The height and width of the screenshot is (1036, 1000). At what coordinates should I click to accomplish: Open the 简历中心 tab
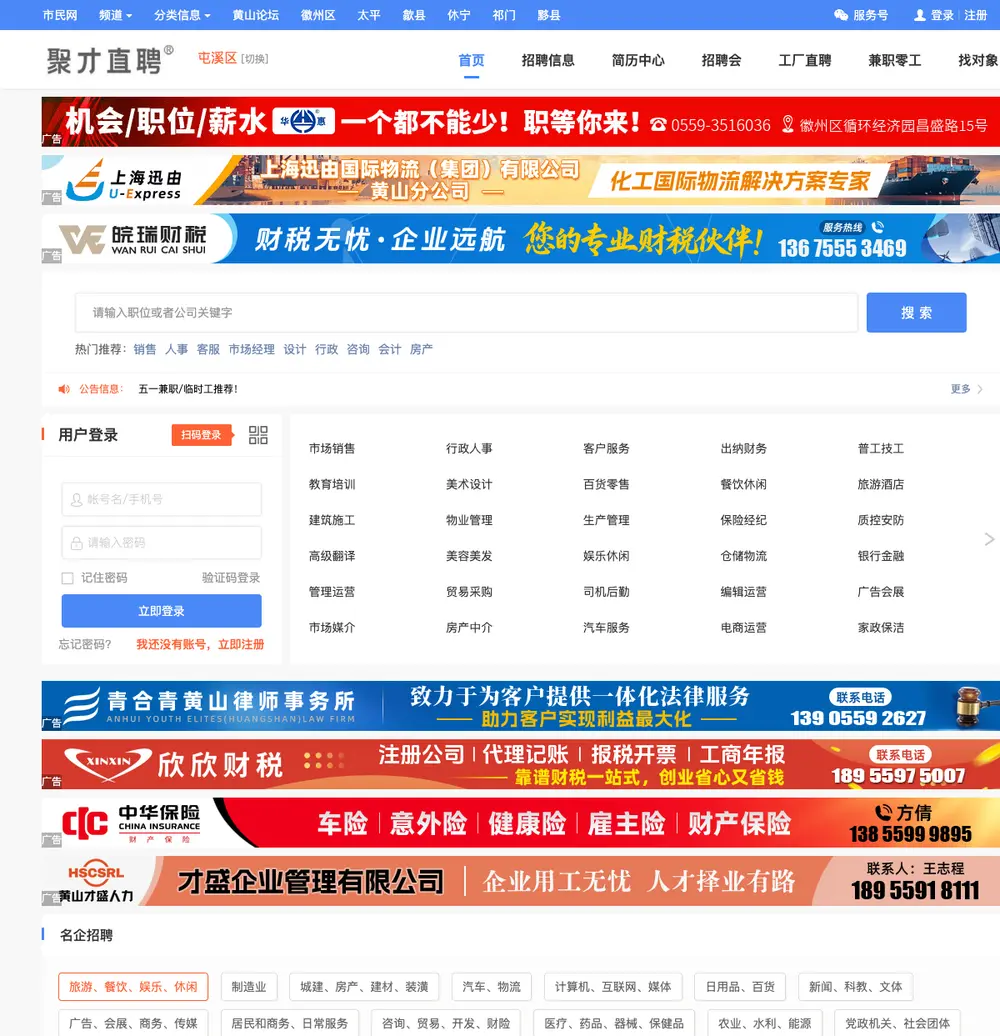(x=637, y=61)
